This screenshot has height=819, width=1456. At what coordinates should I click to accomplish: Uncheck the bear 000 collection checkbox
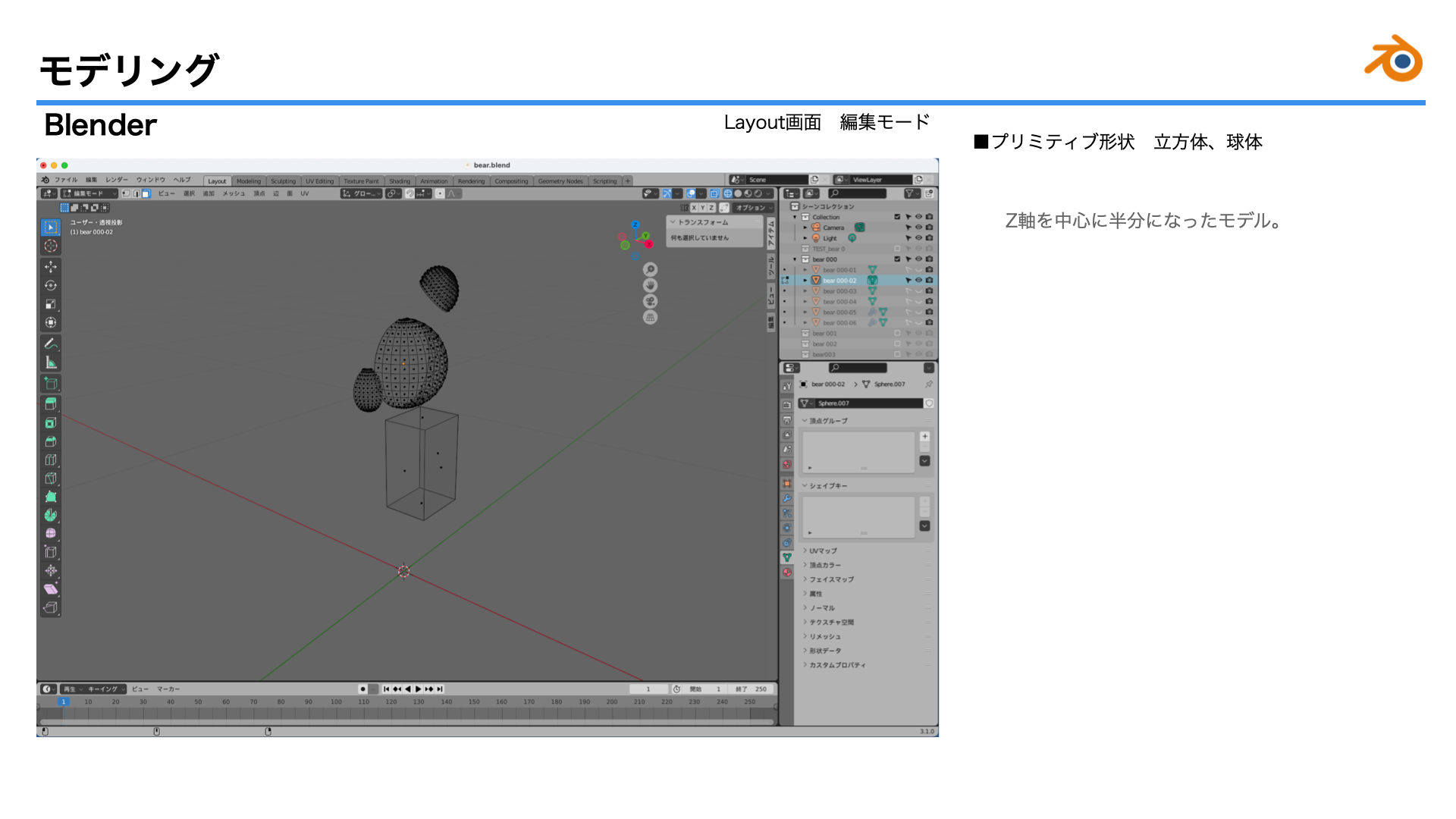pyautogui.click(x=897, y=259)
